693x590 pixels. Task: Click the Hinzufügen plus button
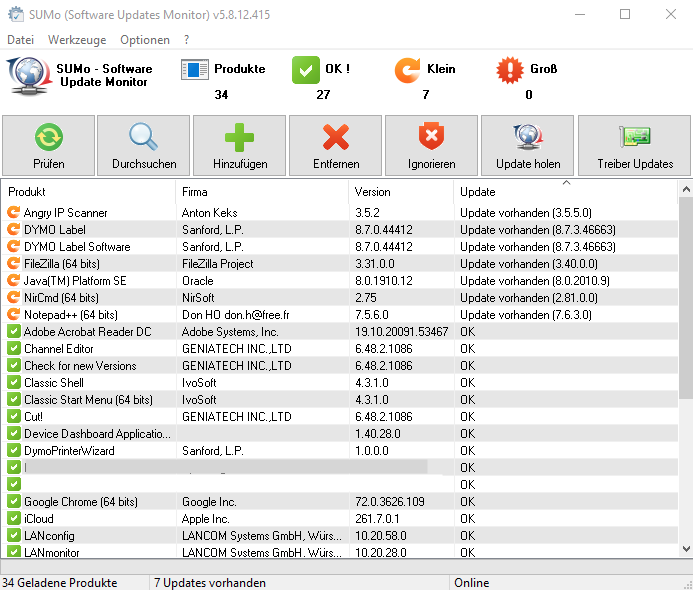coord(240,146)
